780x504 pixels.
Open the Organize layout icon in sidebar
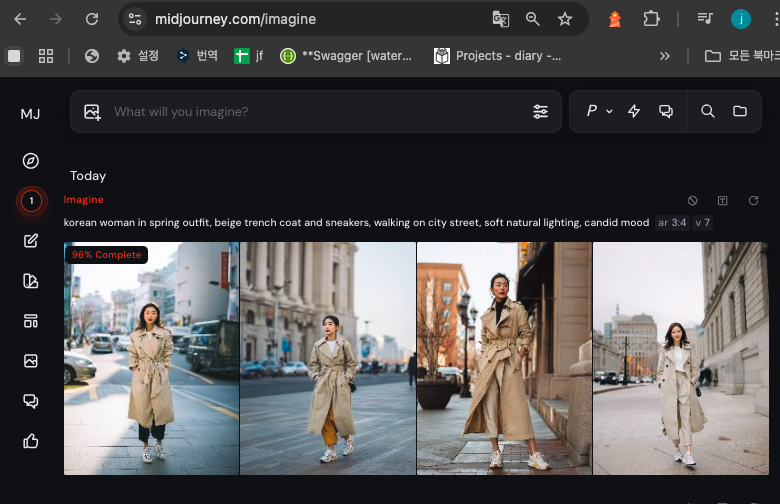(31, 321)
